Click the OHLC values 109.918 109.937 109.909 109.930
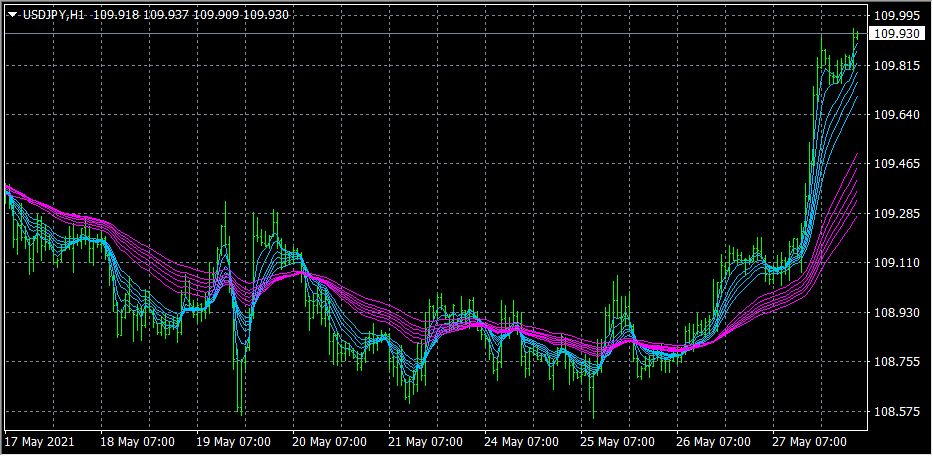 pyautogui.click(x=191, y=15)
